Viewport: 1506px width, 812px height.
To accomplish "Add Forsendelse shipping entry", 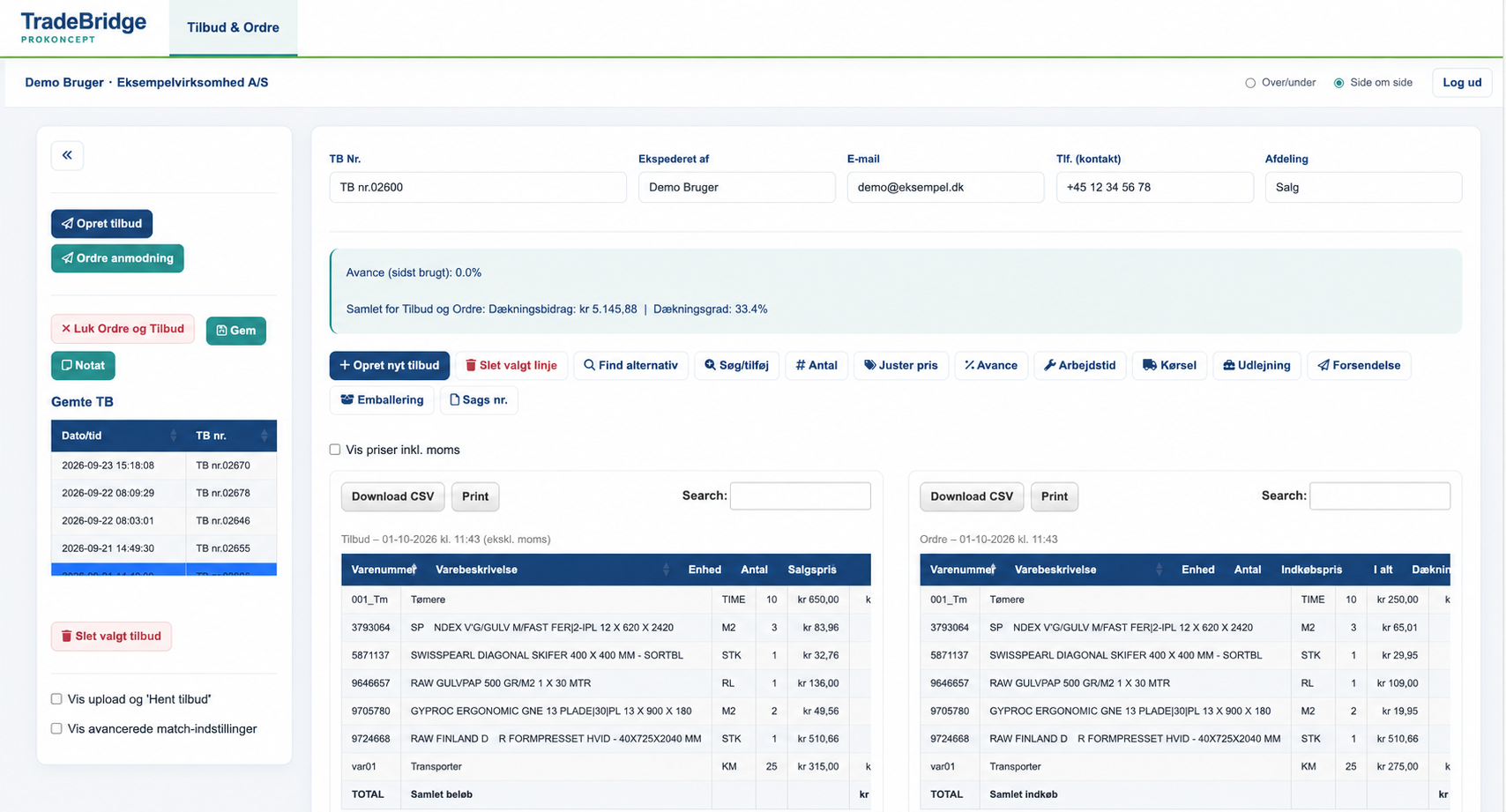I will tap(1359, 365).
